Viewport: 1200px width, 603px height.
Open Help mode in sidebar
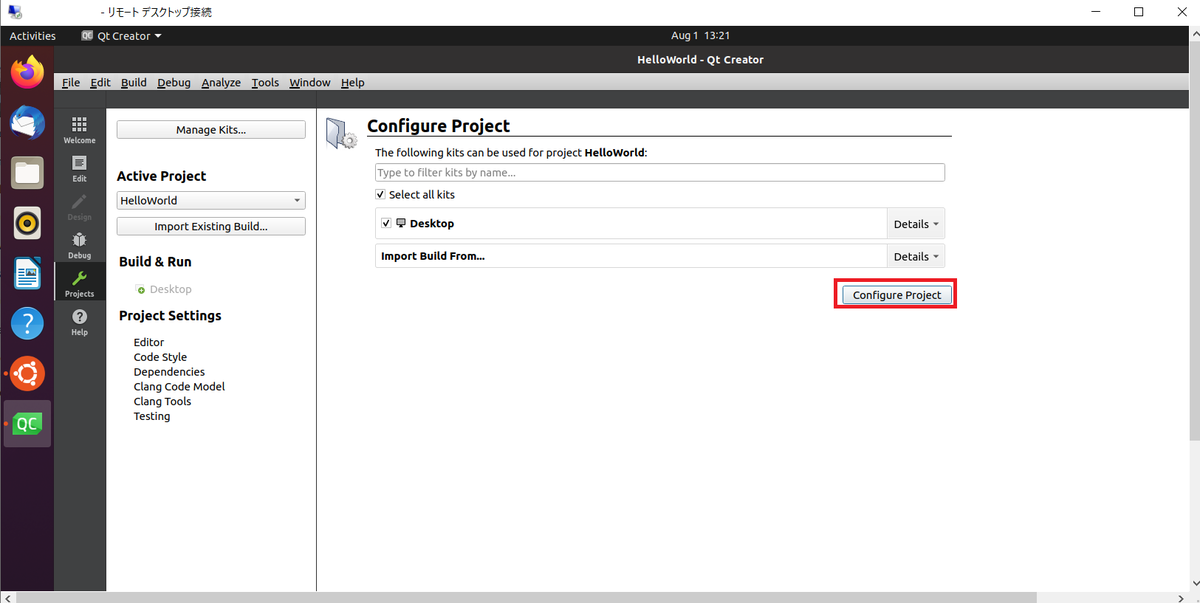[x=79, y=321]
